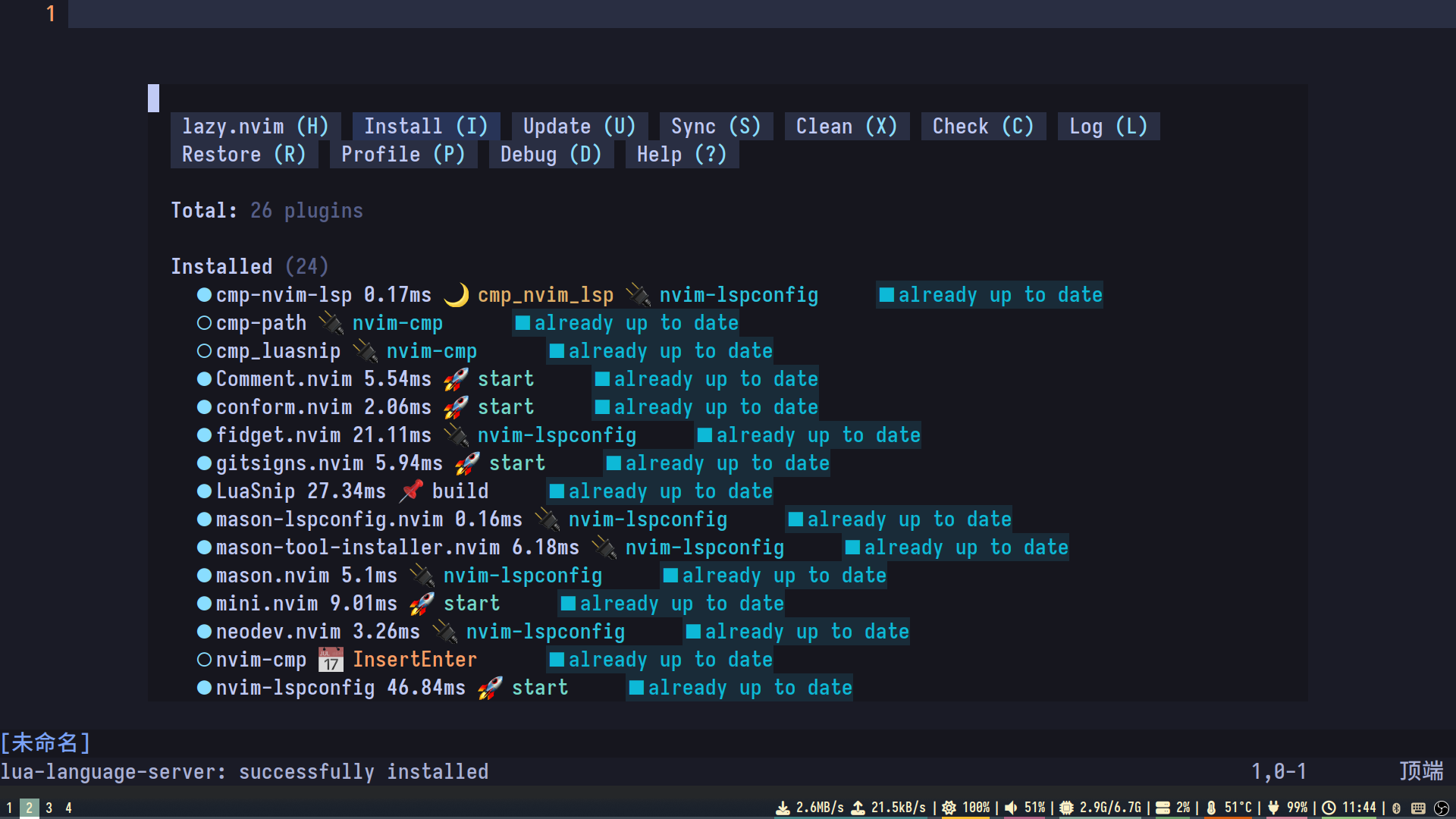The height and width of the screenshot is (819, 1456).
Task: Toggle the filled circle beside mason.nvim
Action: coord(204,576)
